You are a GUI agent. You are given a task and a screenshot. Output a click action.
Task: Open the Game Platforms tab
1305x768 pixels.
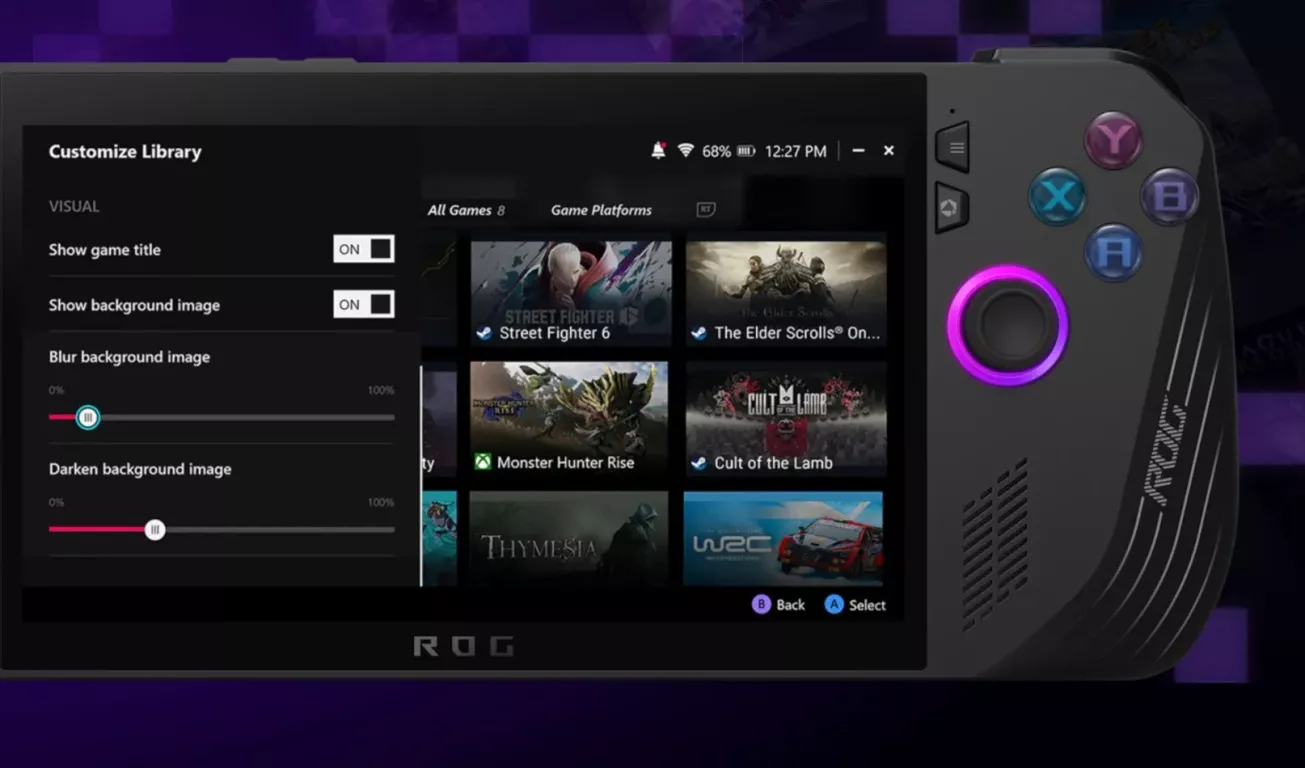(601, 210)
